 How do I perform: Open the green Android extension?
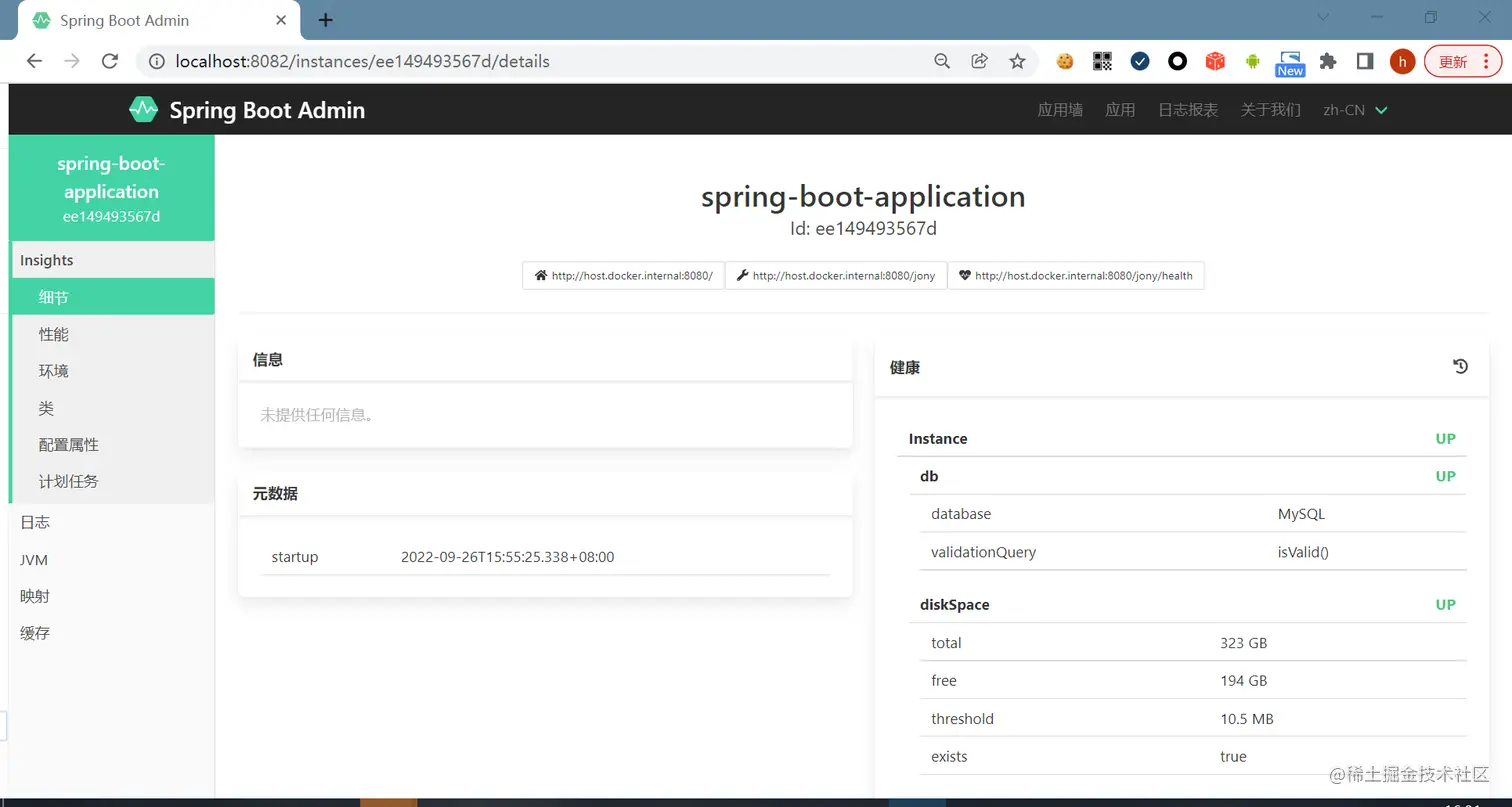(1253, 61)
